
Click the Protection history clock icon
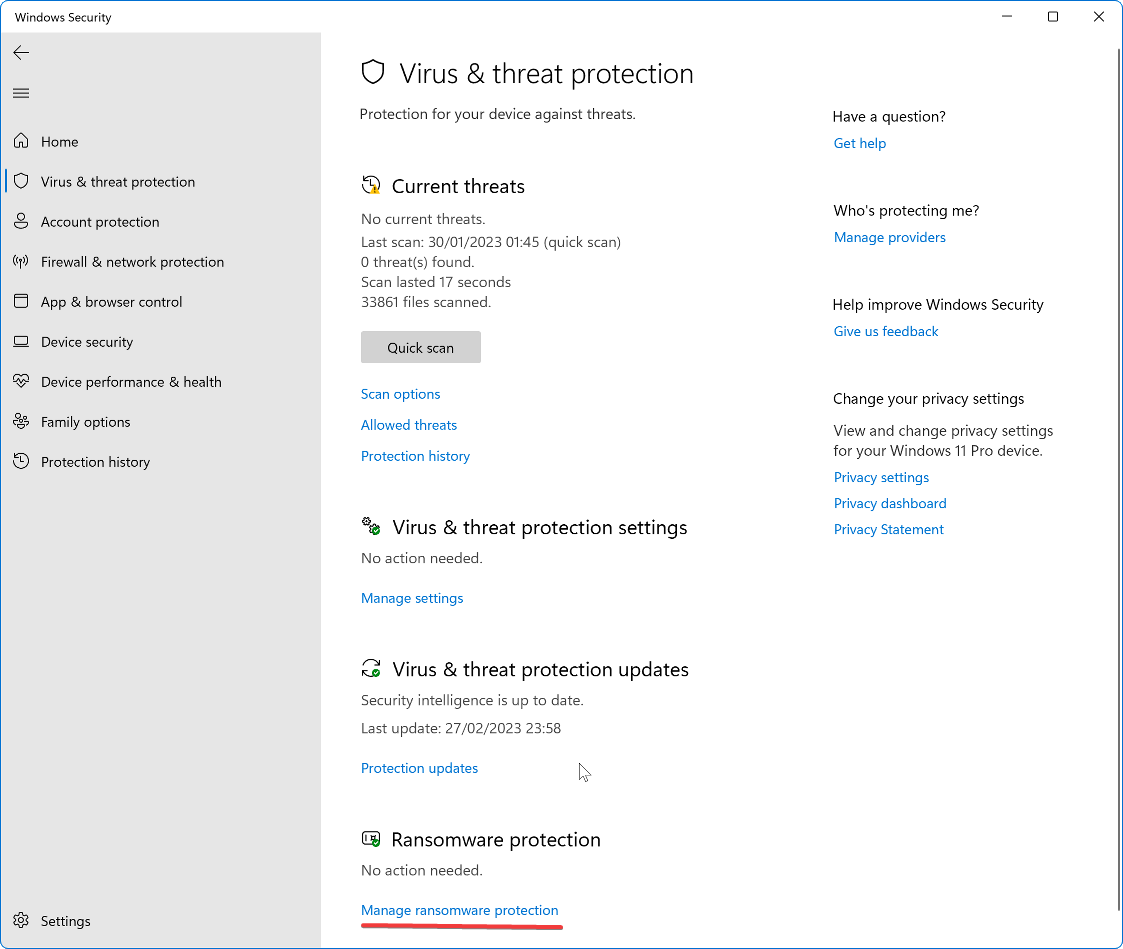(x=21, y=461)
